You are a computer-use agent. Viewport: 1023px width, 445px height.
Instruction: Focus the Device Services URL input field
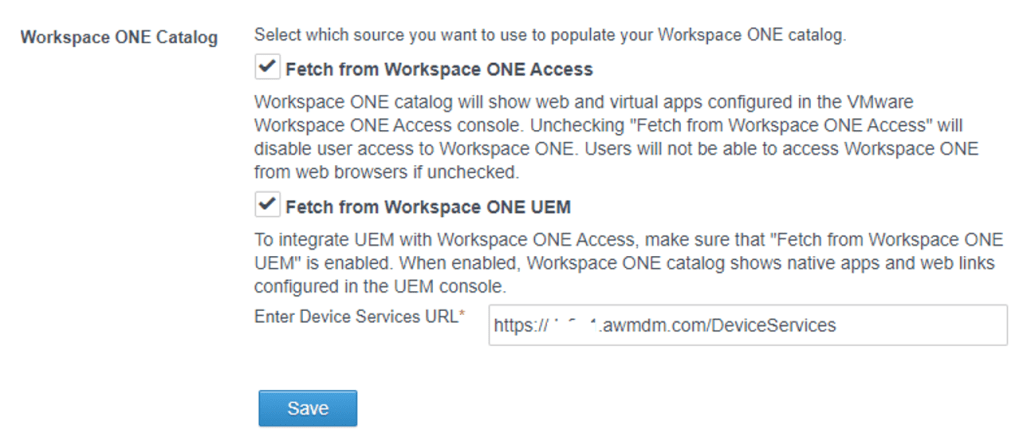click(746, 325)
